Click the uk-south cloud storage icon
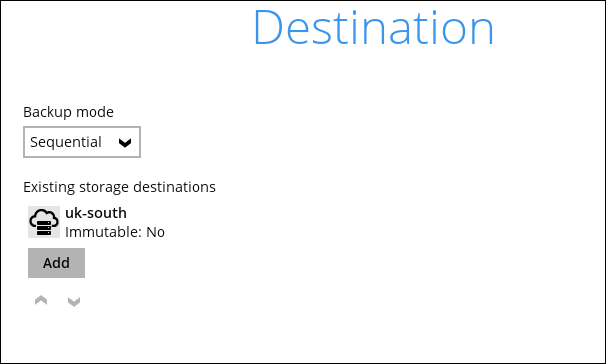This screenshot has height=364, width=606. pos(44,222)
